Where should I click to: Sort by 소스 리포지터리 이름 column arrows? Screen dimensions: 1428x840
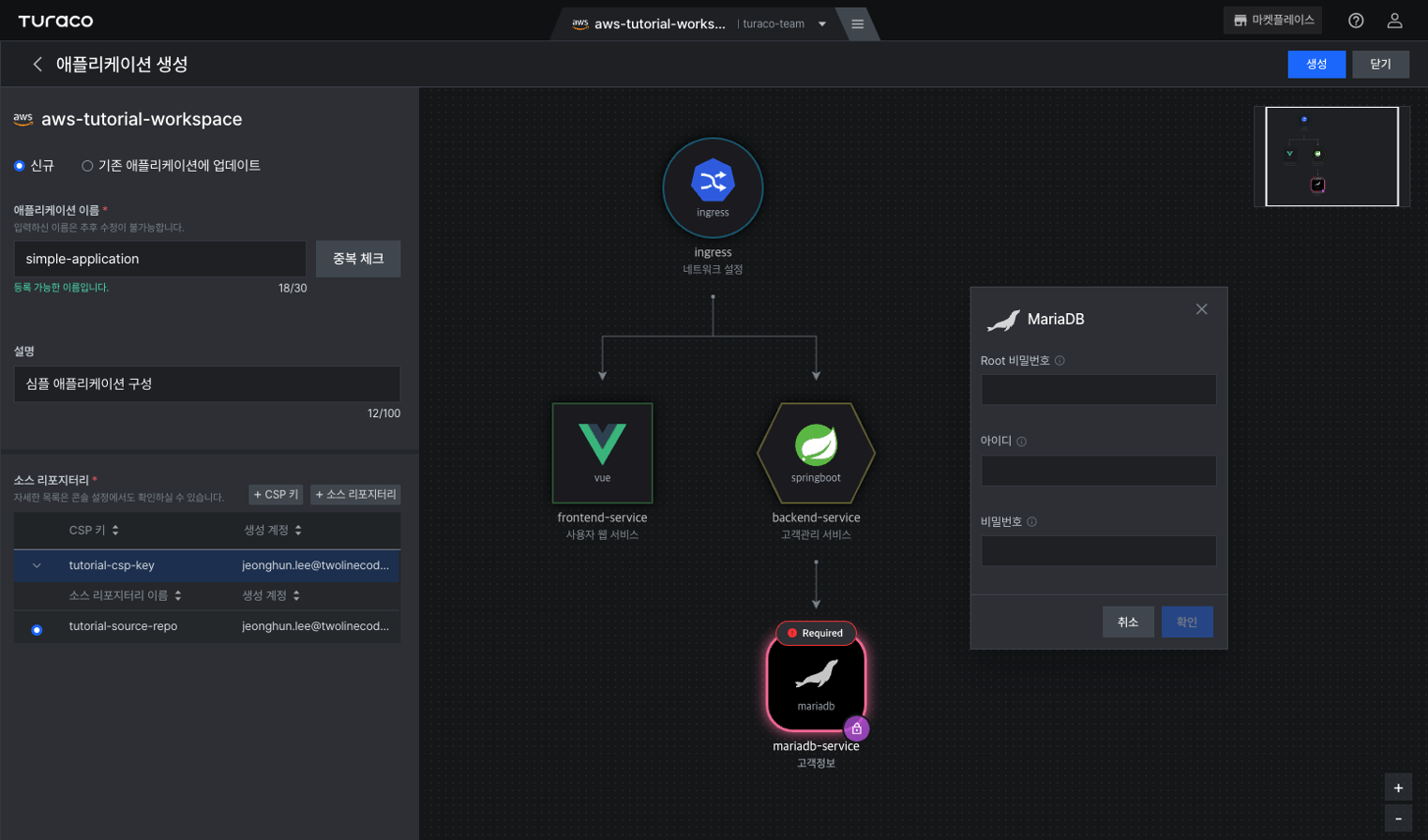coord(178,596)
